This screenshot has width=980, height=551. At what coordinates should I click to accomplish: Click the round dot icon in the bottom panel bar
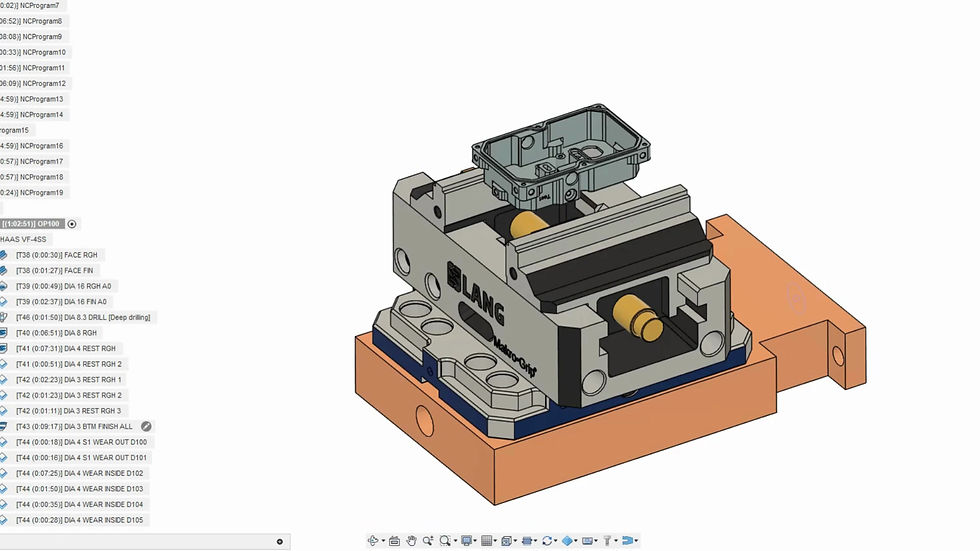click(279, 542)
